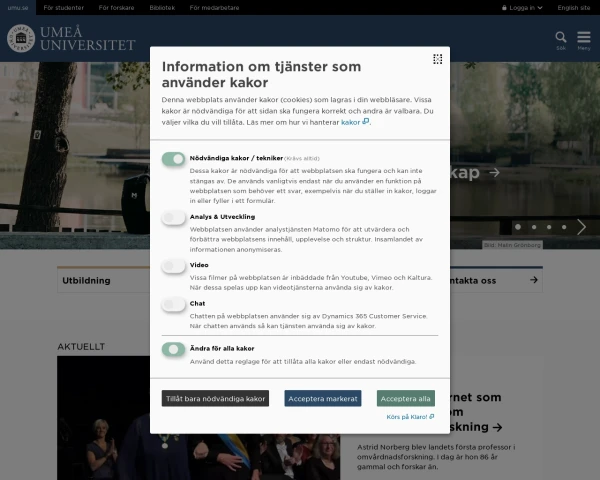Click the lock icon beside Logga in
This screenshot has height=480, width=600.
[x=504, y=8]
